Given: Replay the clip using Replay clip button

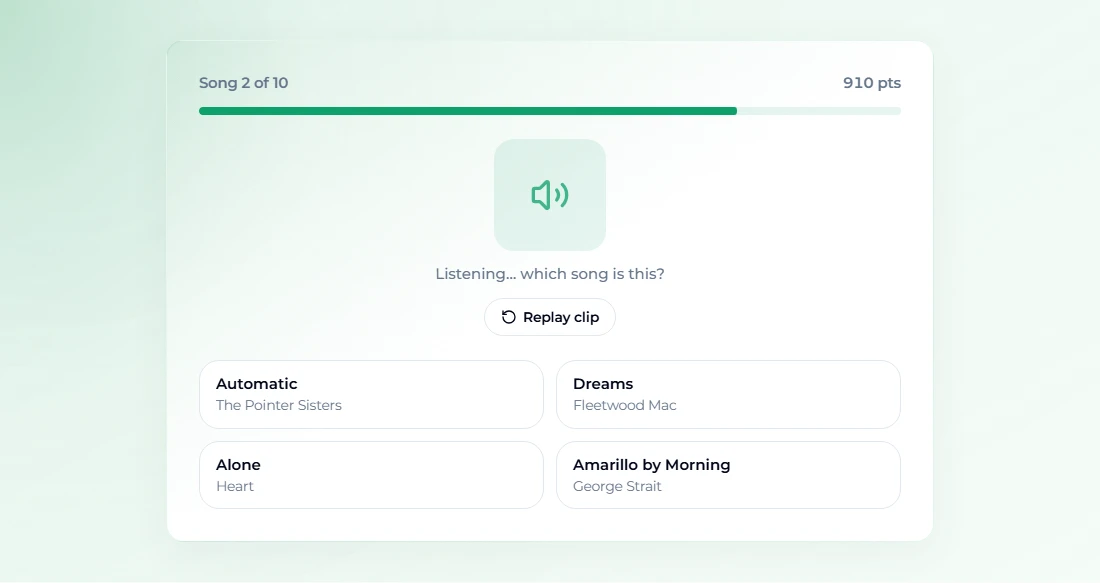Looking at the screenshot, I should 550,317.
